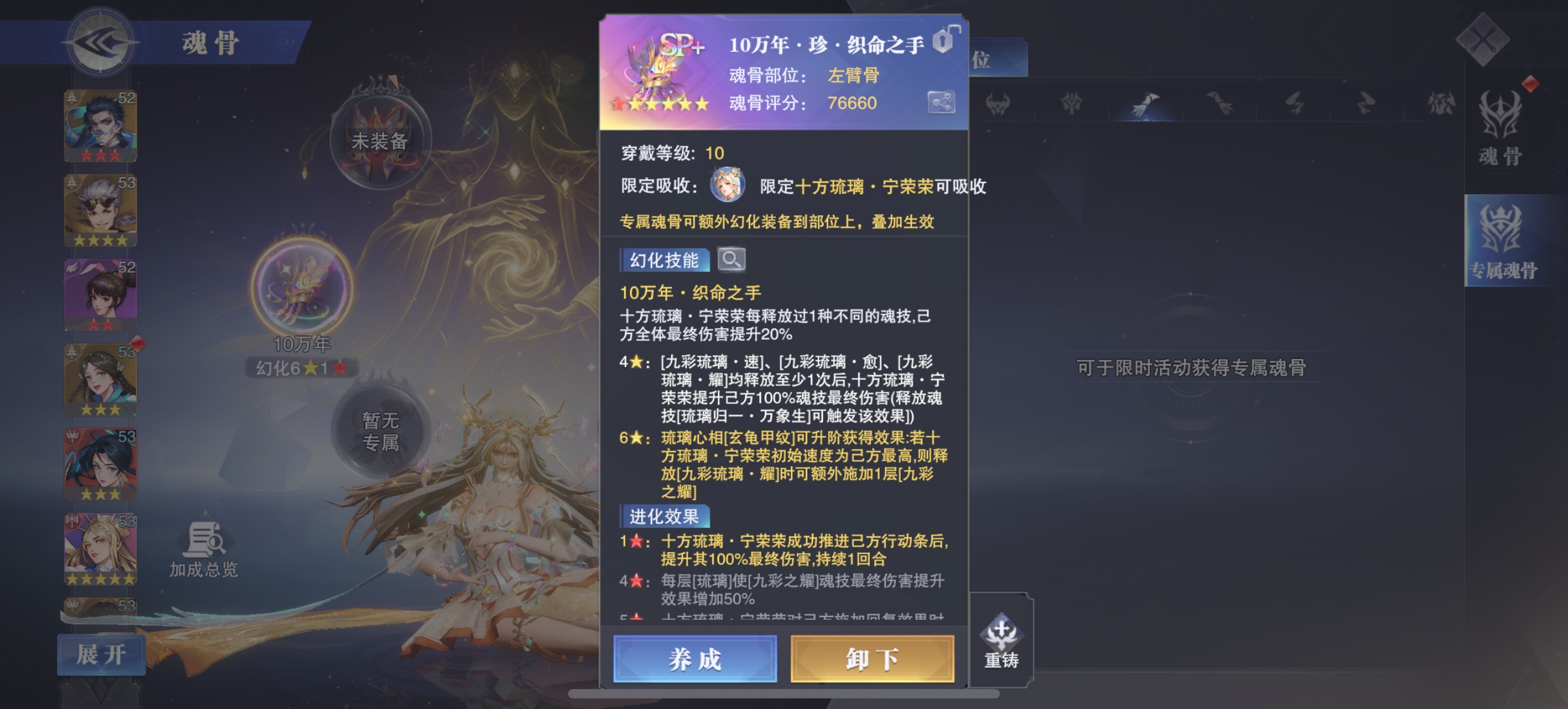Click the 宁荣荣 character avatar beside 限定吸收

727,184
